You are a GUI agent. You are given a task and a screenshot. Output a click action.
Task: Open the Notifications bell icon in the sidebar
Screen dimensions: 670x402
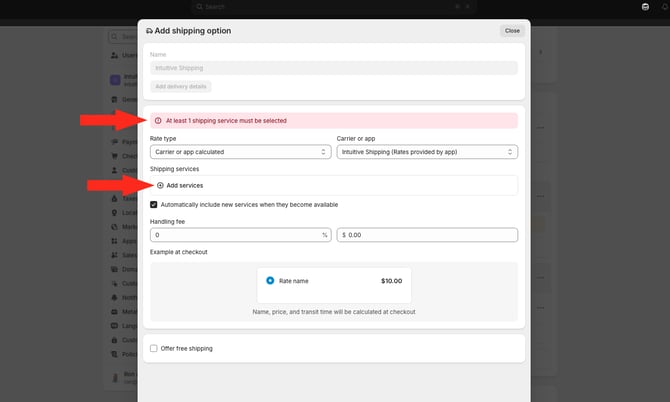(114, 297)
